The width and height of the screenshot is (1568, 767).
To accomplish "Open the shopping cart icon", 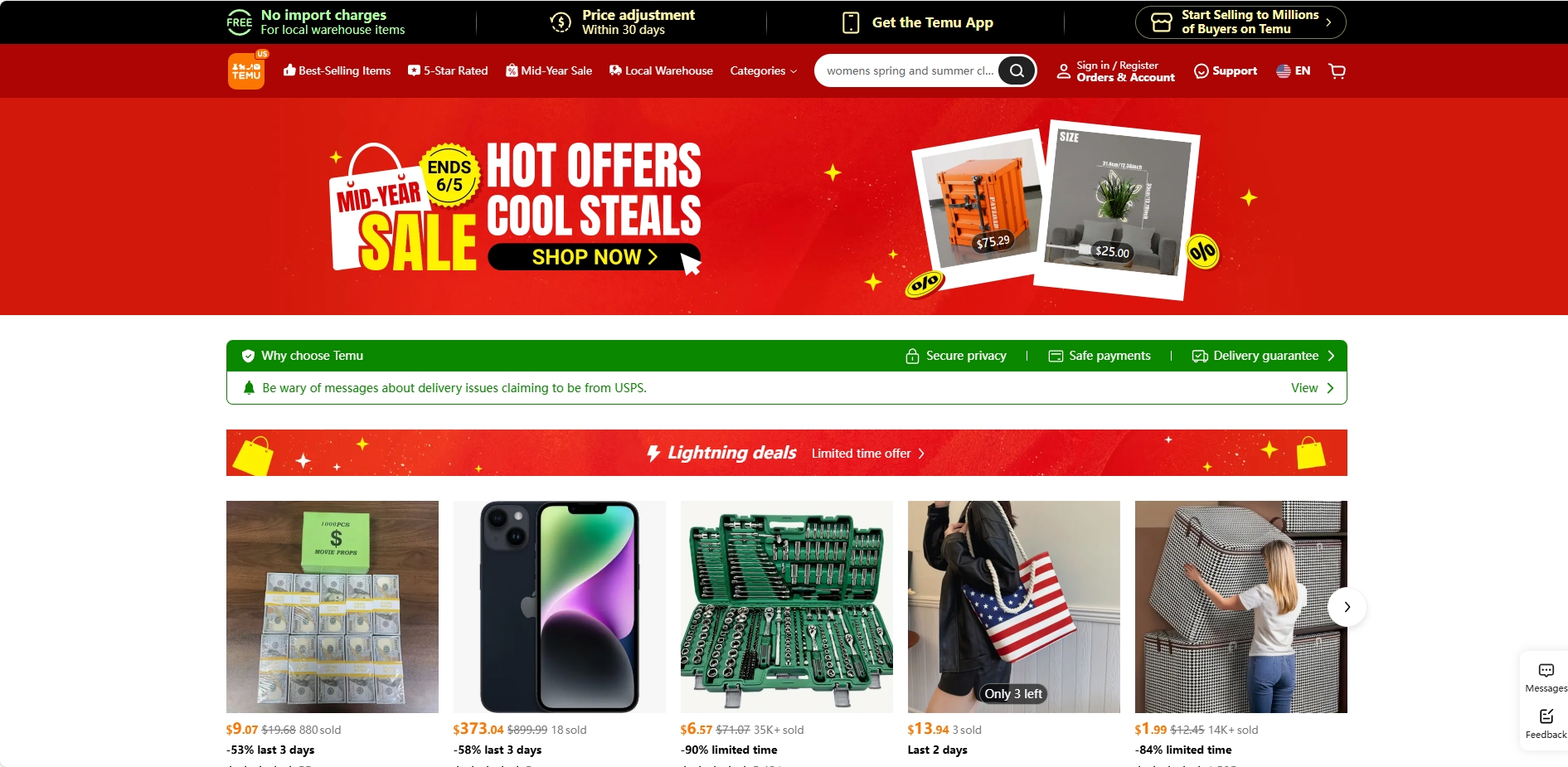I will point(1337,71).
